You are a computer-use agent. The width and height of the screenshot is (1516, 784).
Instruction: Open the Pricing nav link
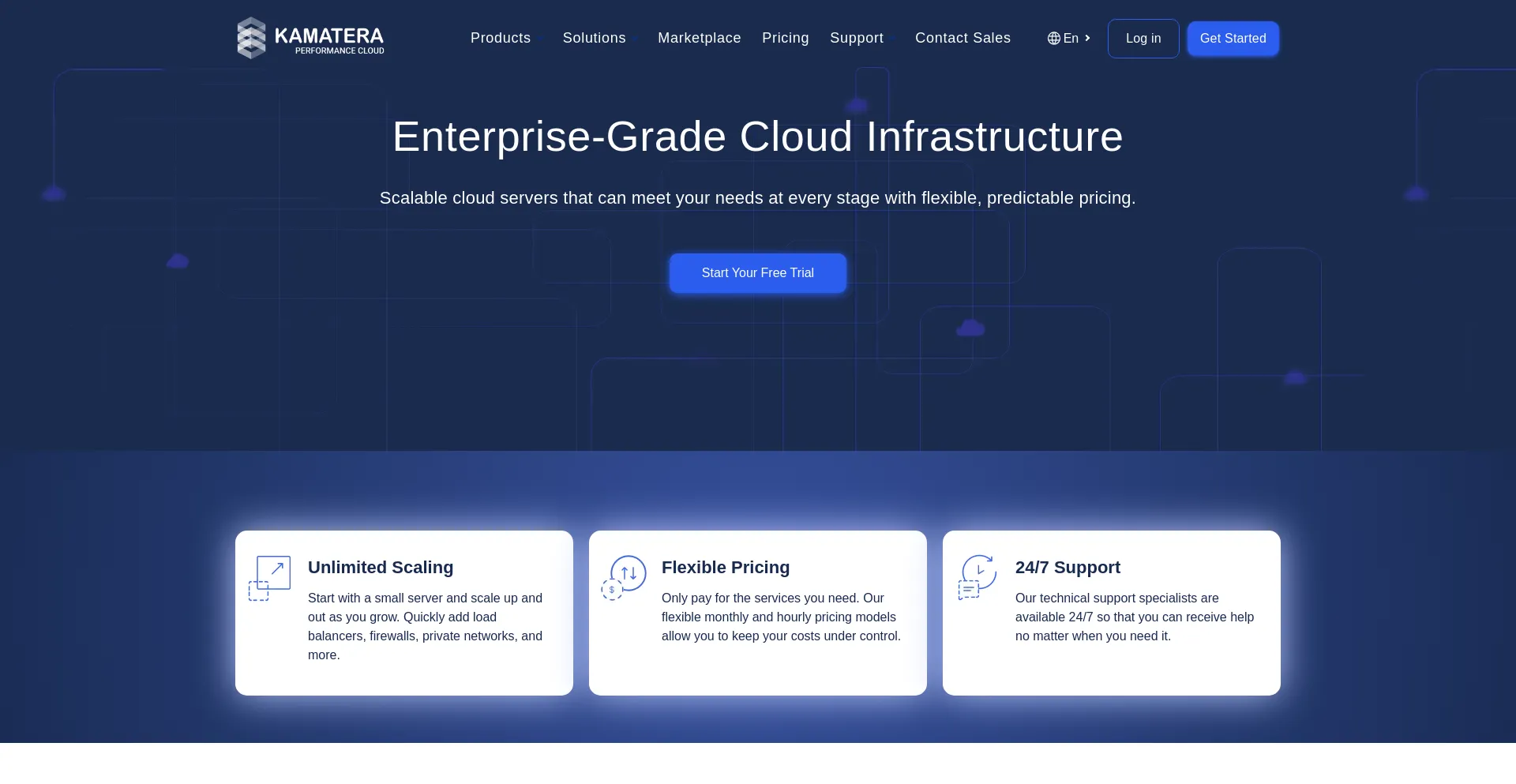(x=785, y=38)
